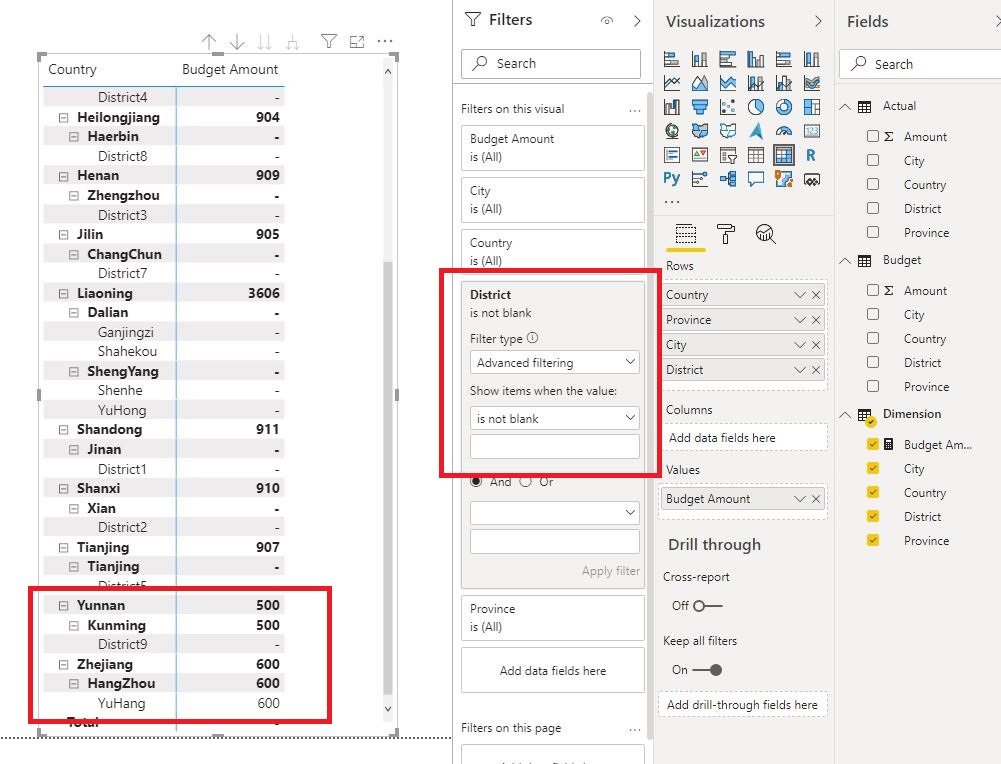1001x764 pixels.
Task: Select the R script visual
Action: (x=812, y=155)
